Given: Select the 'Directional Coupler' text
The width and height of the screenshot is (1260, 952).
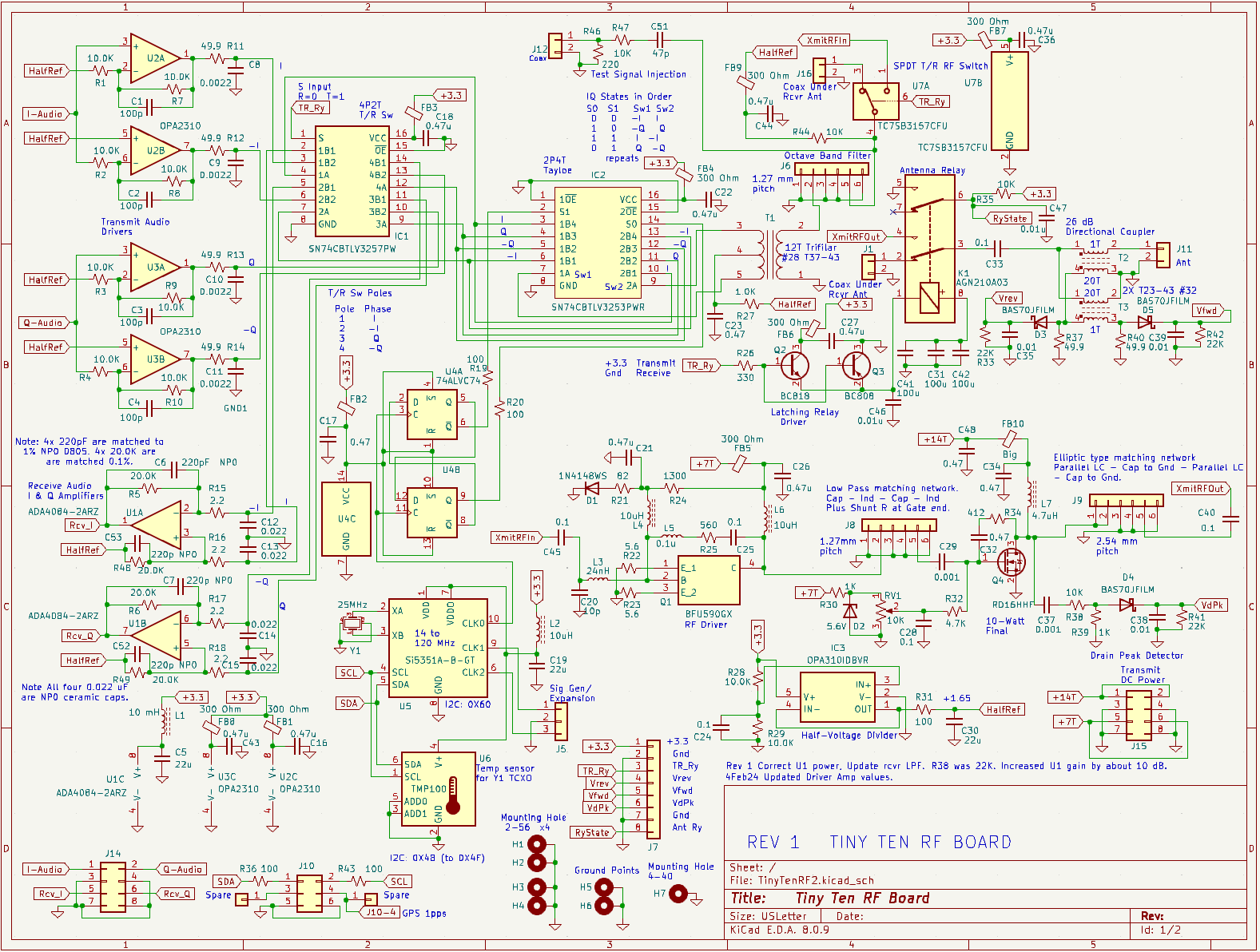Looking at the screenshot, I should 1110,232.
